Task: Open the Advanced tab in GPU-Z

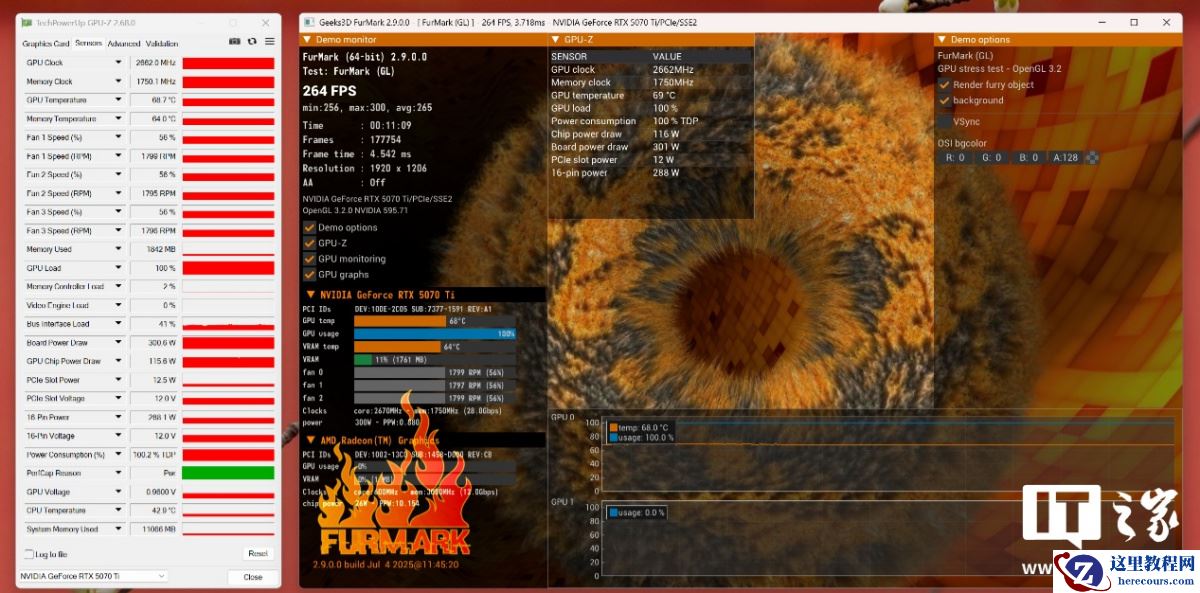Action: pyautogui.click(x=124, y=44)
